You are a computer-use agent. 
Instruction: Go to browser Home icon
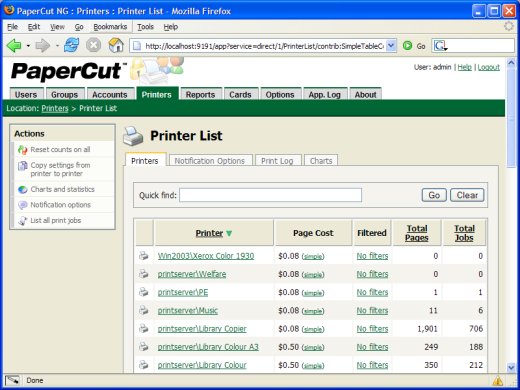point(116,45)
